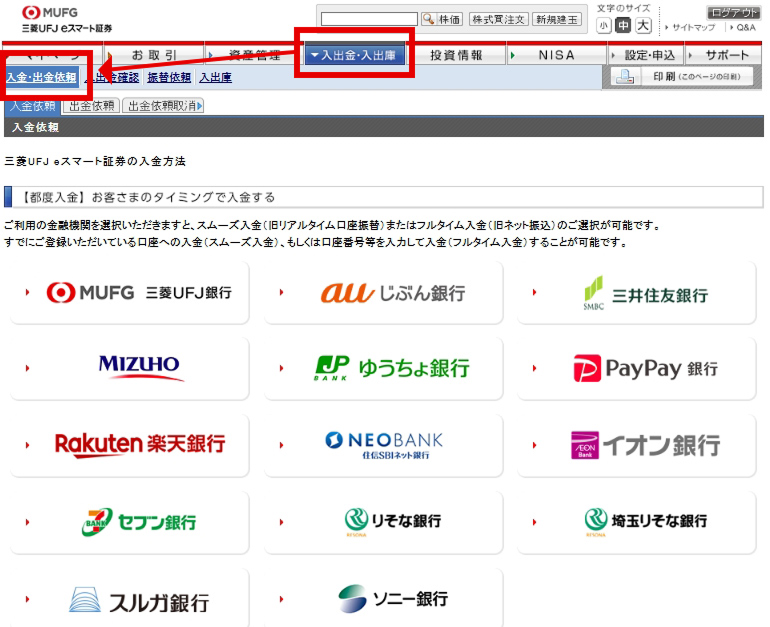This screenshot has height=627, width=770.
Task: Click the stock code search input field
Action: (x=369, y=19)
